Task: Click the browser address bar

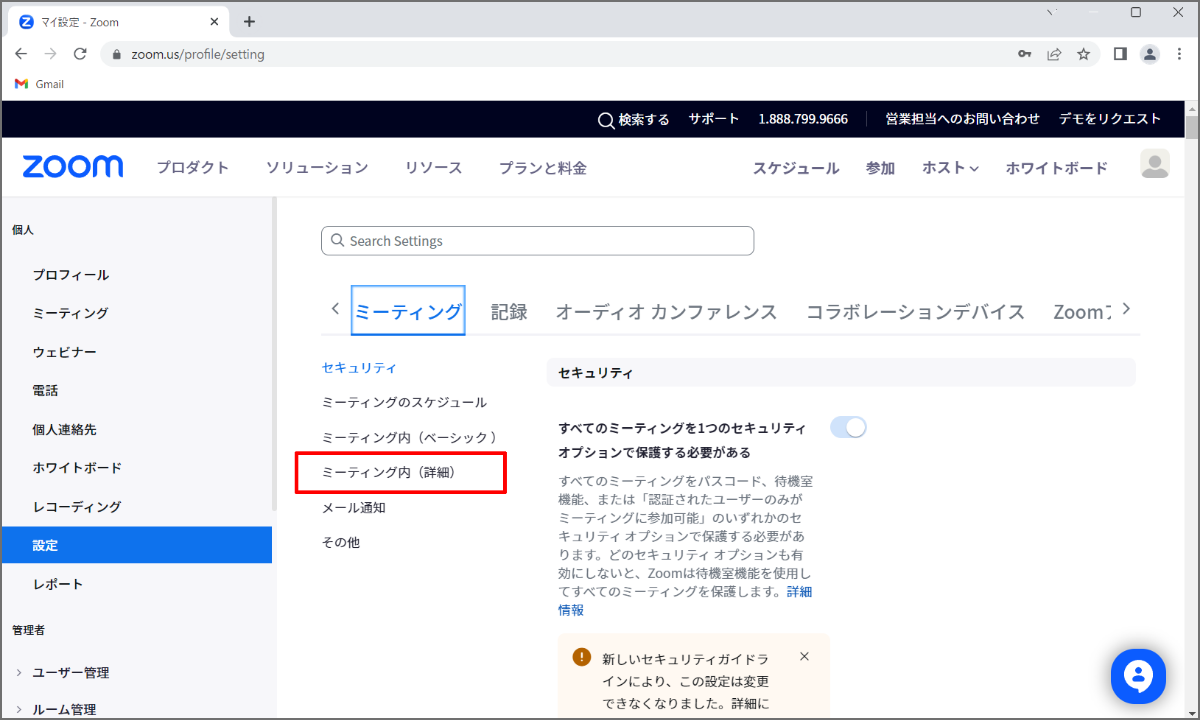Action: pos(560,54)
